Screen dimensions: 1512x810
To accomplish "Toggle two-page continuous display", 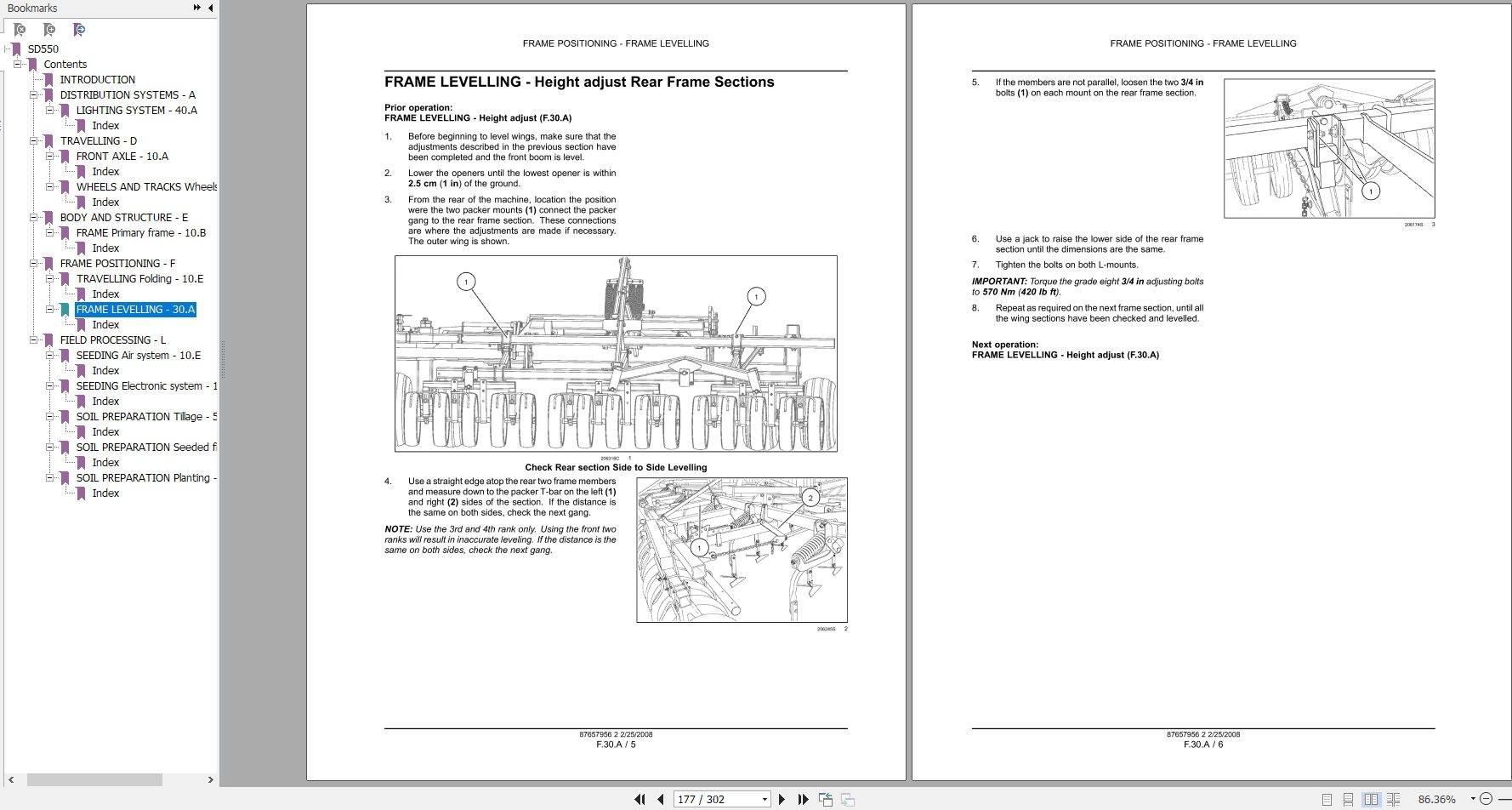I will 1394,799.
